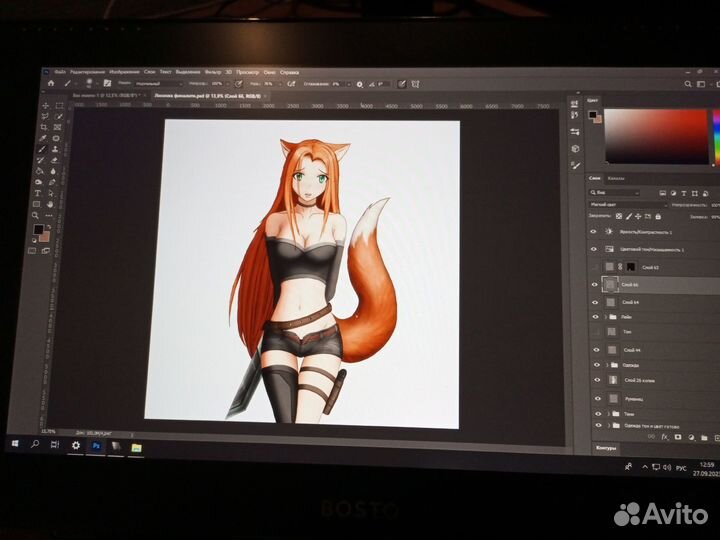Click the gear smoothing options icon
This screenshot has width=720, height=540.
click(360, 84)
